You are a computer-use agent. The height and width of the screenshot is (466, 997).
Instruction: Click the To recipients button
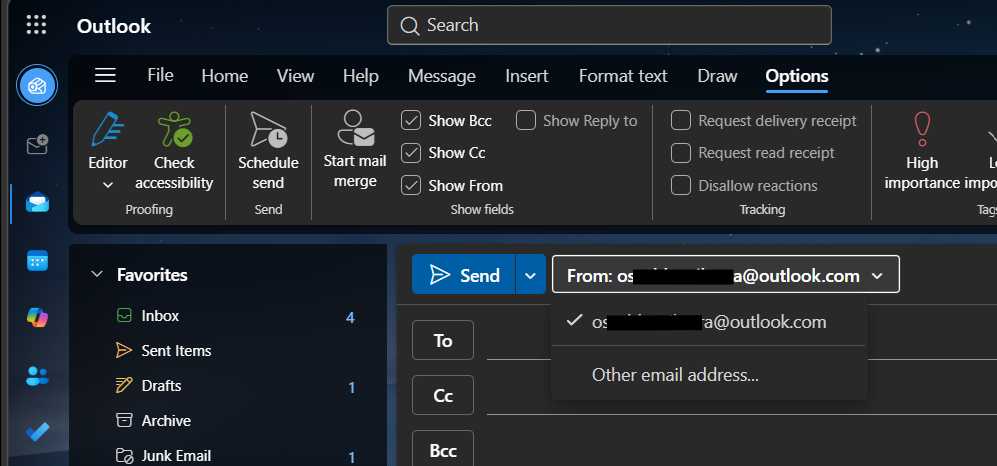pyautogui.click(x=443, y=340)
